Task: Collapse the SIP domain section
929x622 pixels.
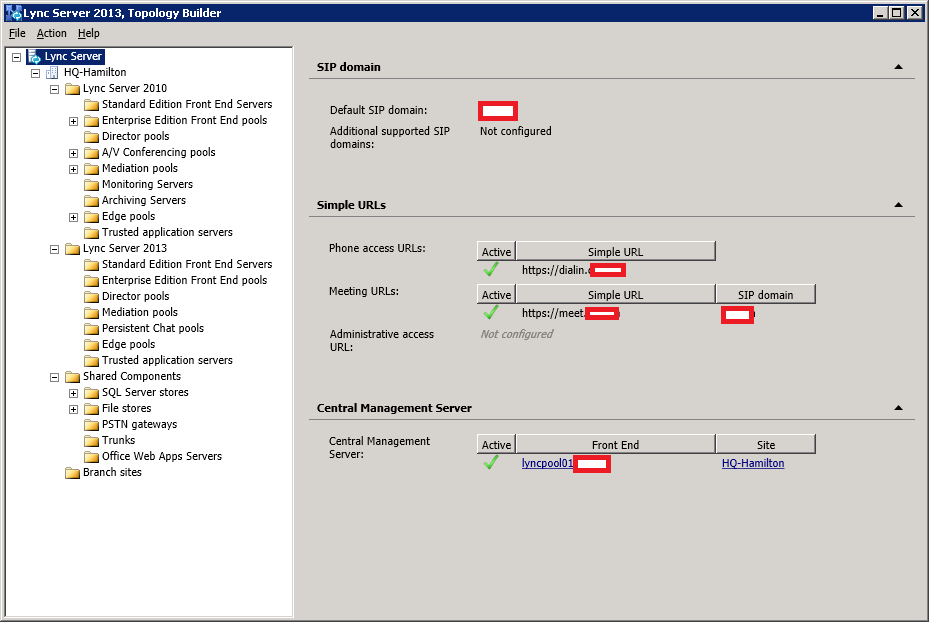Action: tap(898, 67)
